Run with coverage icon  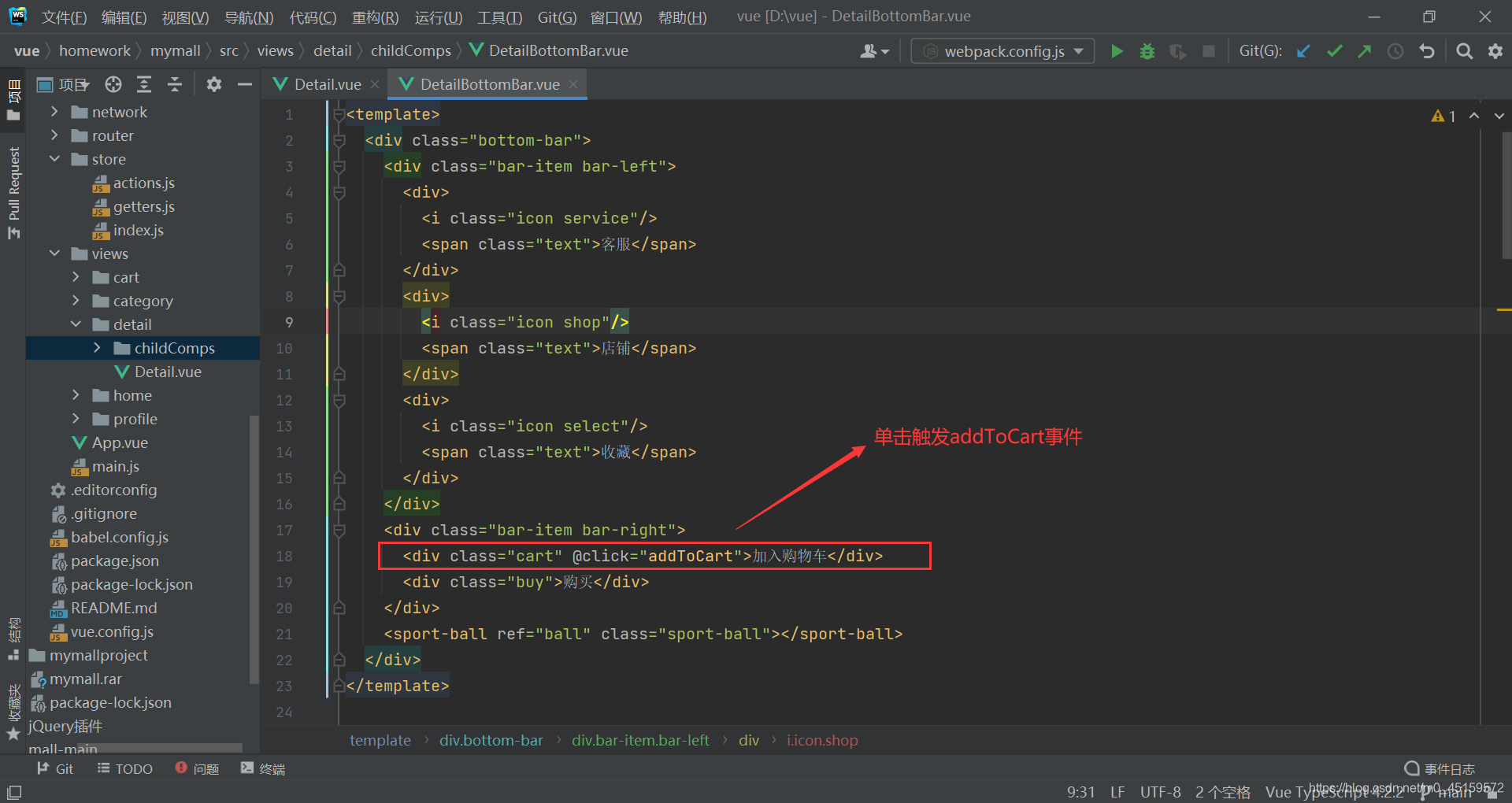[1178, 51]
